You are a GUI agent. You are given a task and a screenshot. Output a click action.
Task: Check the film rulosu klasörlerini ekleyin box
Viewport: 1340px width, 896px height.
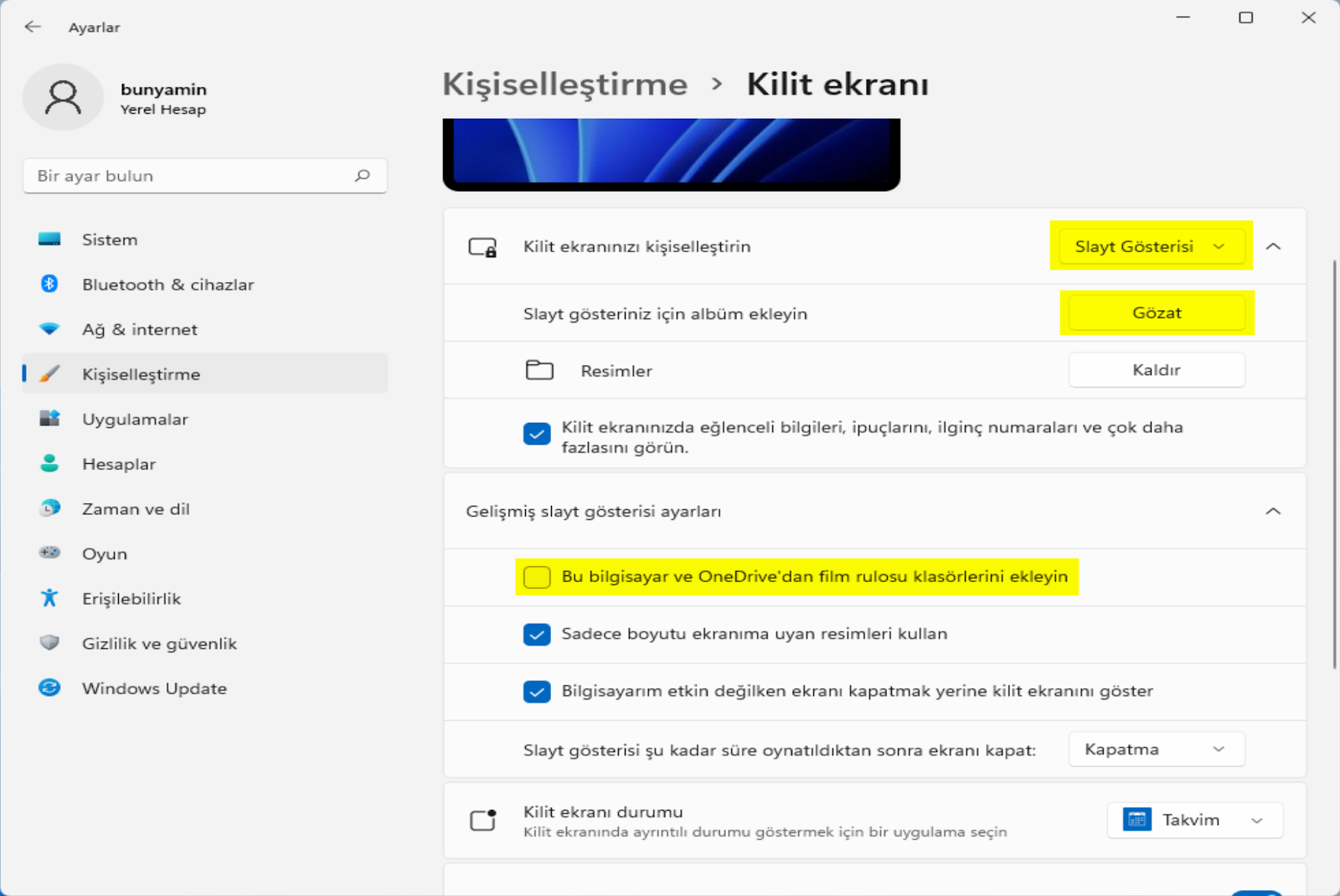(537, 577)
